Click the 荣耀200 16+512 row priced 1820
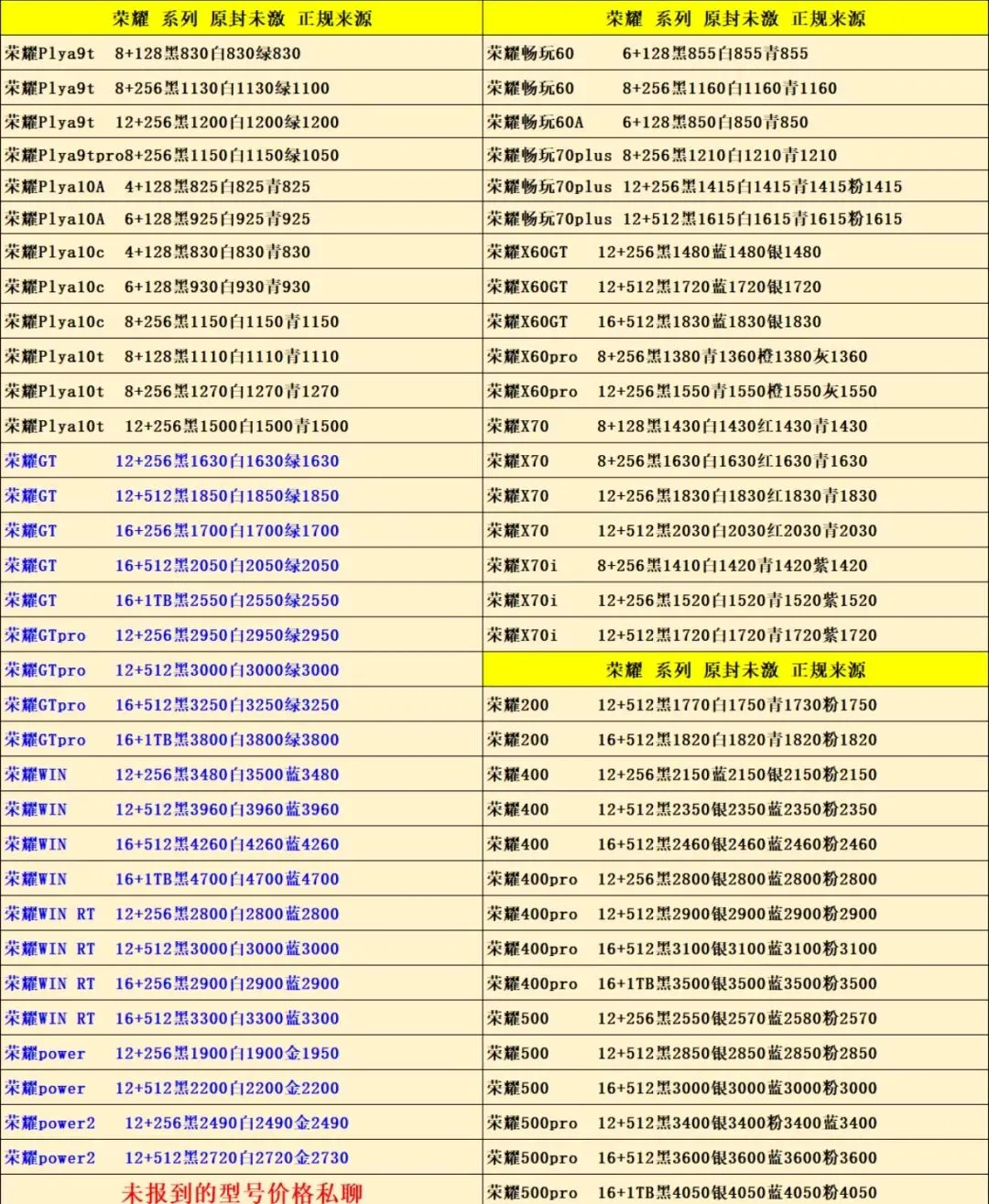The image size is (989, 1204). (x=735, y=739)
